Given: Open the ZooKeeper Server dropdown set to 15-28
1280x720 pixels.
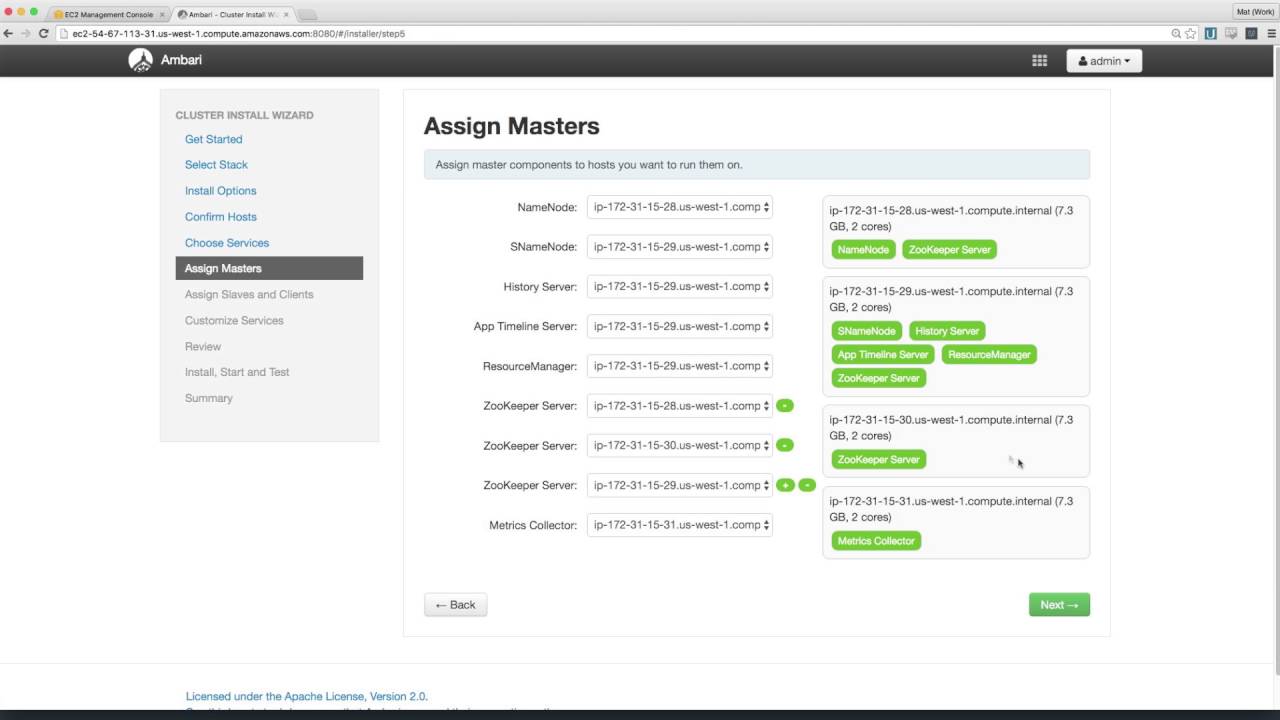Looking at the screenshot, I should (680, 406).
